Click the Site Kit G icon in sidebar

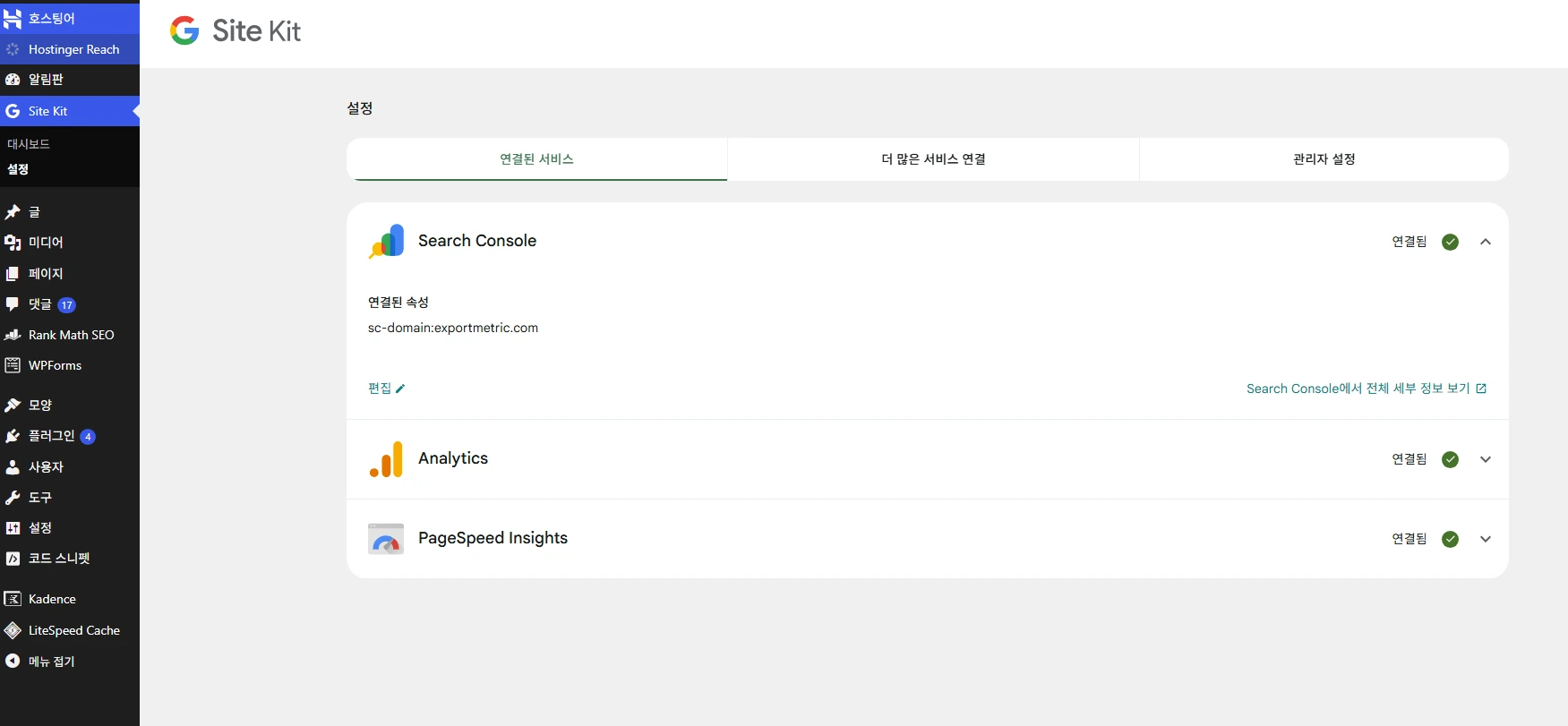(x=13, y=111)
